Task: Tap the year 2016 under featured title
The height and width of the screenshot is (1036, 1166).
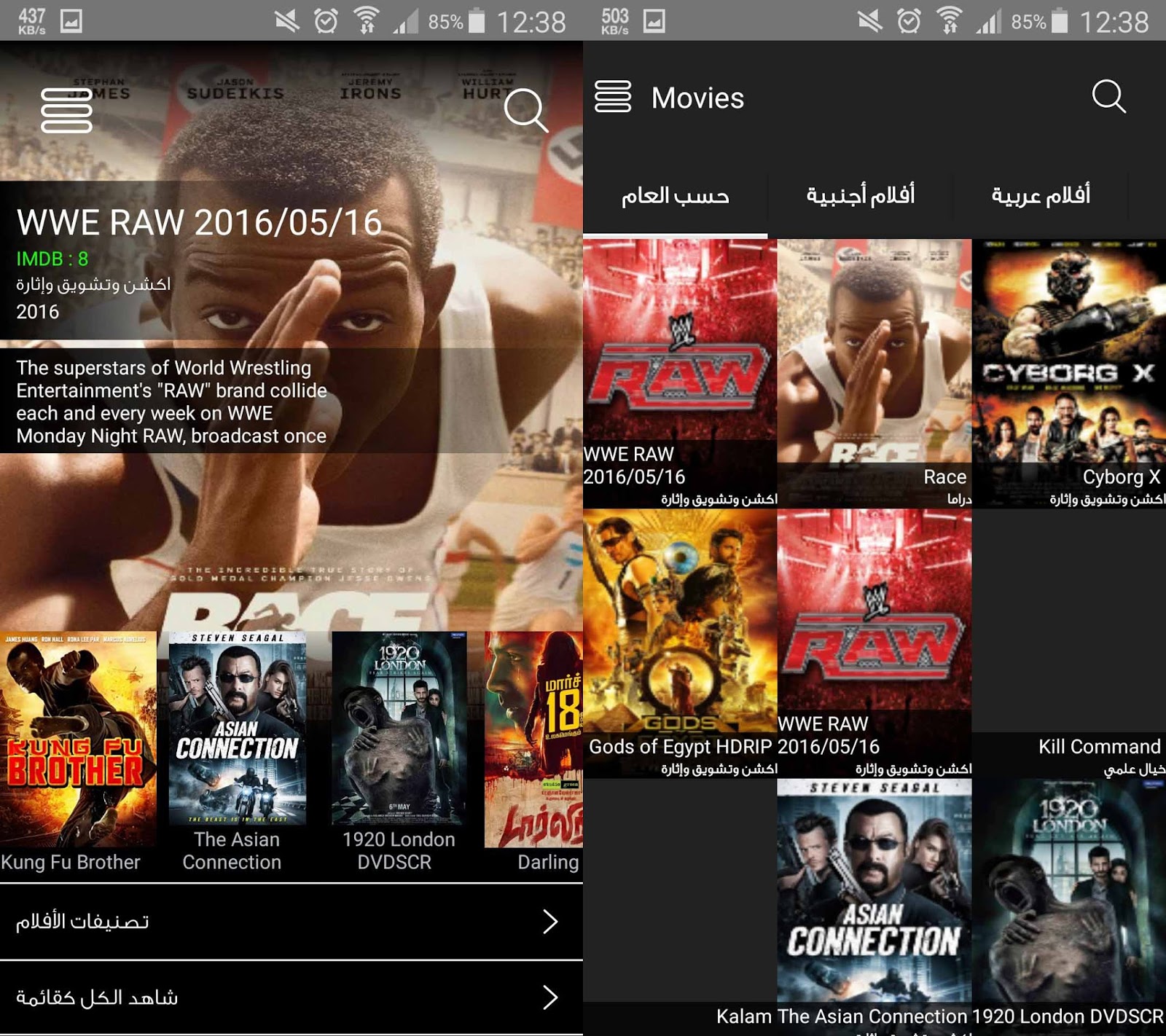Action: pos(38,312)
